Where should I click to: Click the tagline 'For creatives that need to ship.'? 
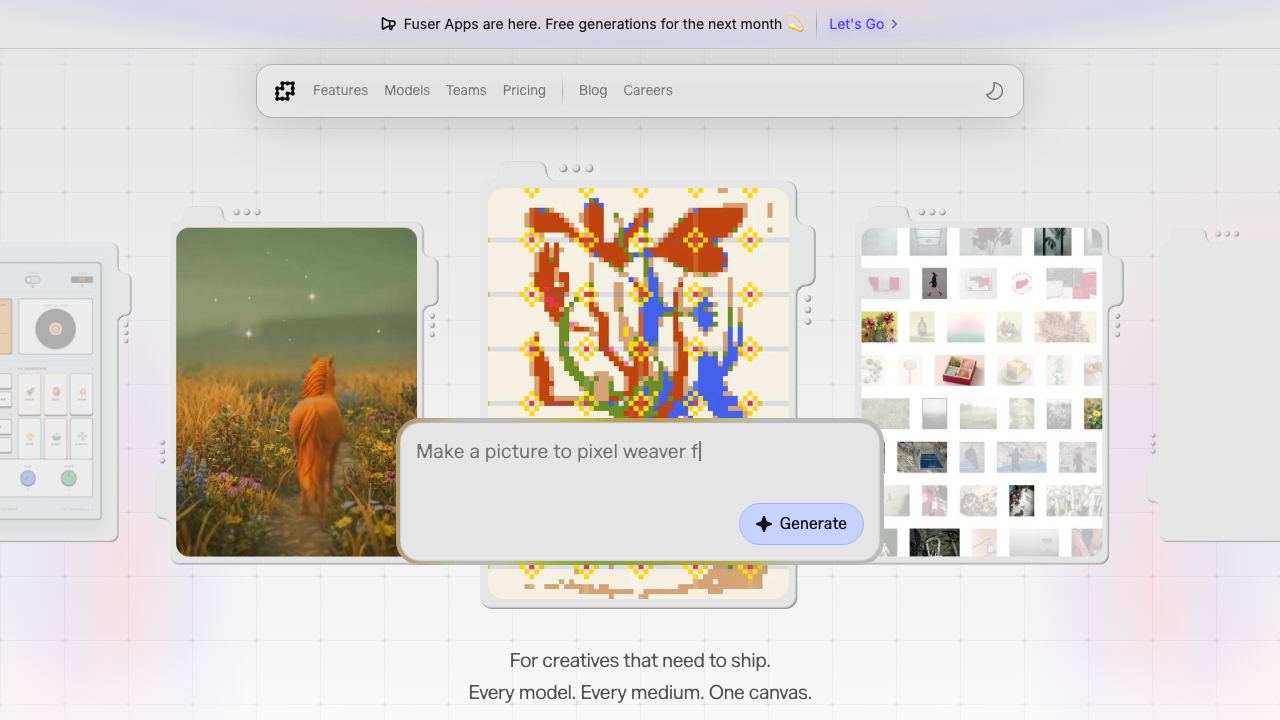[640, 660]
